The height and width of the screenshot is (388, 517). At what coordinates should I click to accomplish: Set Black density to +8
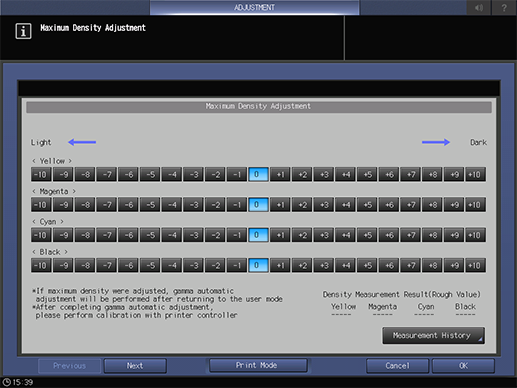tap(432, 265)
